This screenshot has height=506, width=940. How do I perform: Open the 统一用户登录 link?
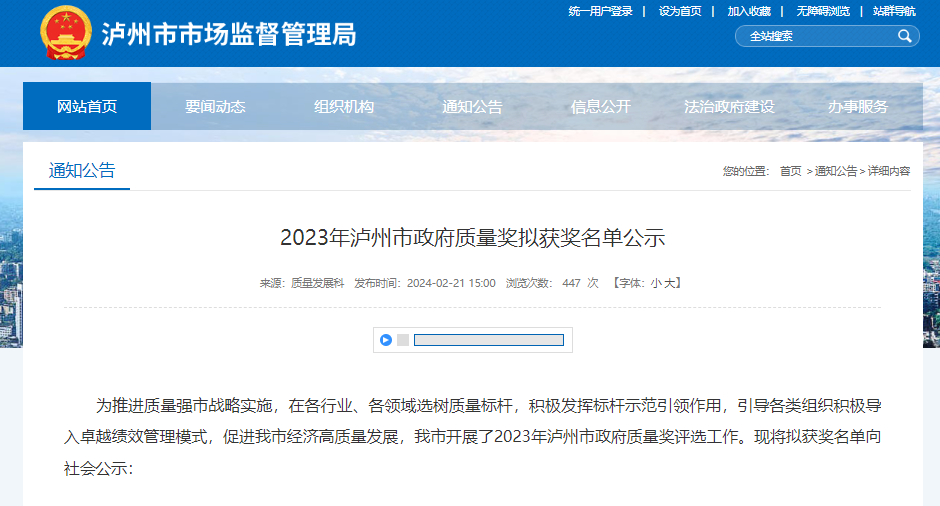pyautogui.click(x=600, y=11)
